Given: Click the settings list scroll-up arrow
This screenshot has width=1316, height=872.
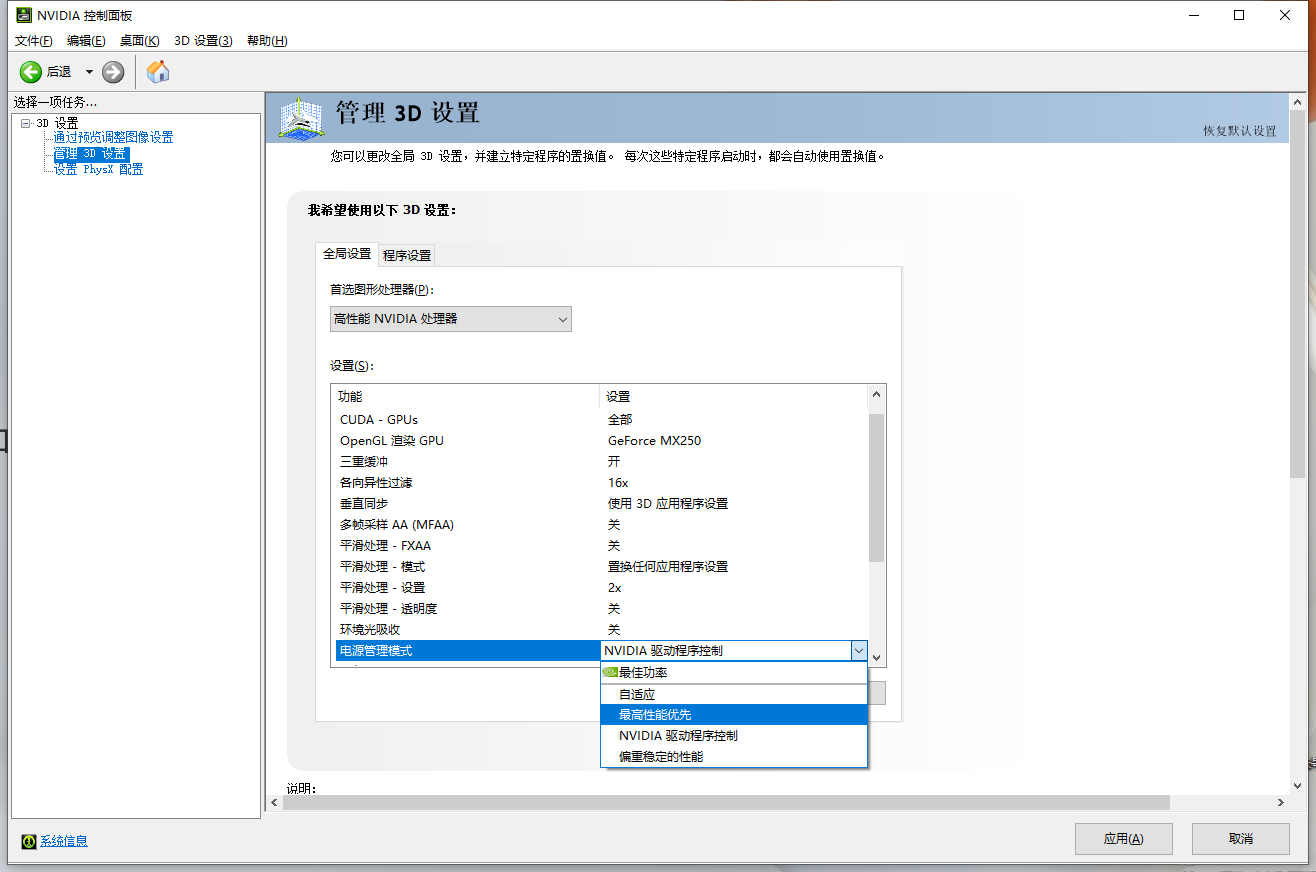Looking at the screenshot, I should [877, 395].
